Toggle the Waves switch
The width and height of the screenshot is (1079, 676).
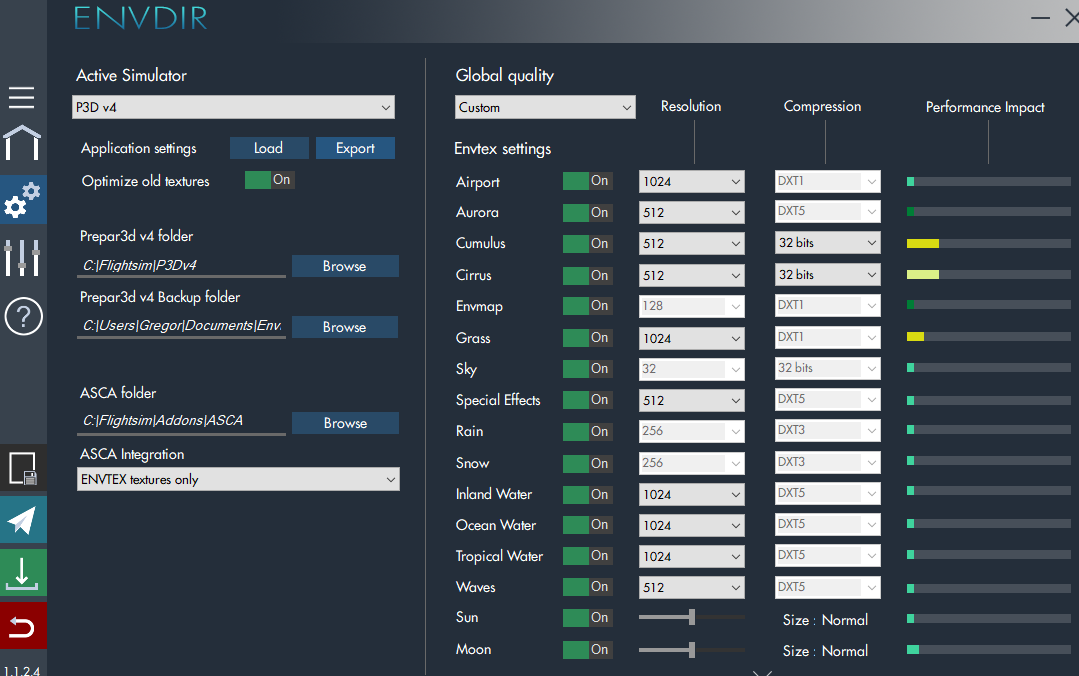coord(587,587)
